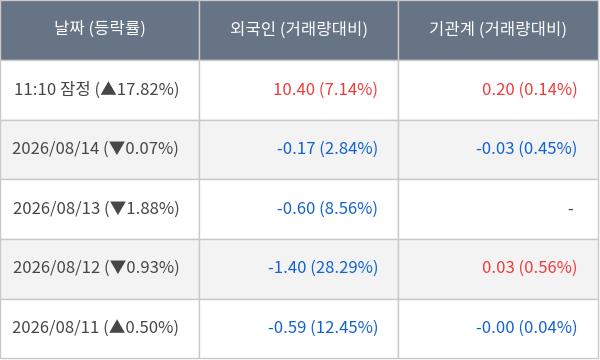Click foreign value -1.40 (28.29%)
The width and height of the screenshot is (600, 360).
(x=323, y=267)
